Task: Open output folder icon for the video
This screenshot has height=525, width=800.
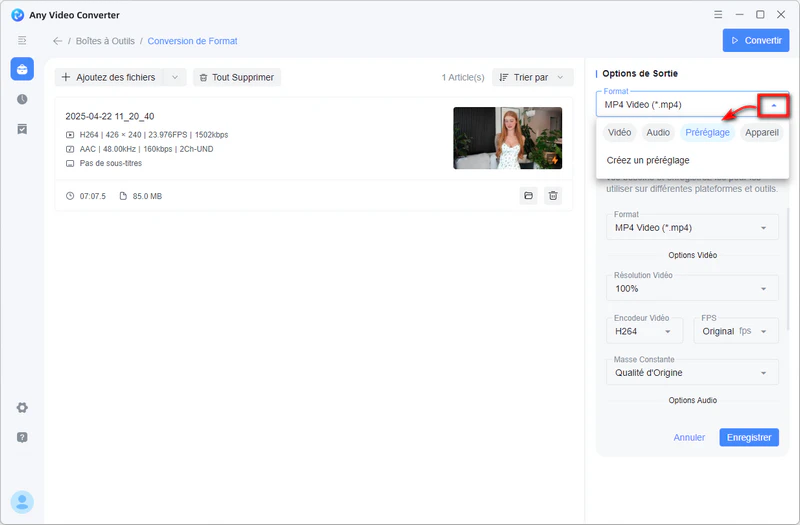Action: (528, 196)
